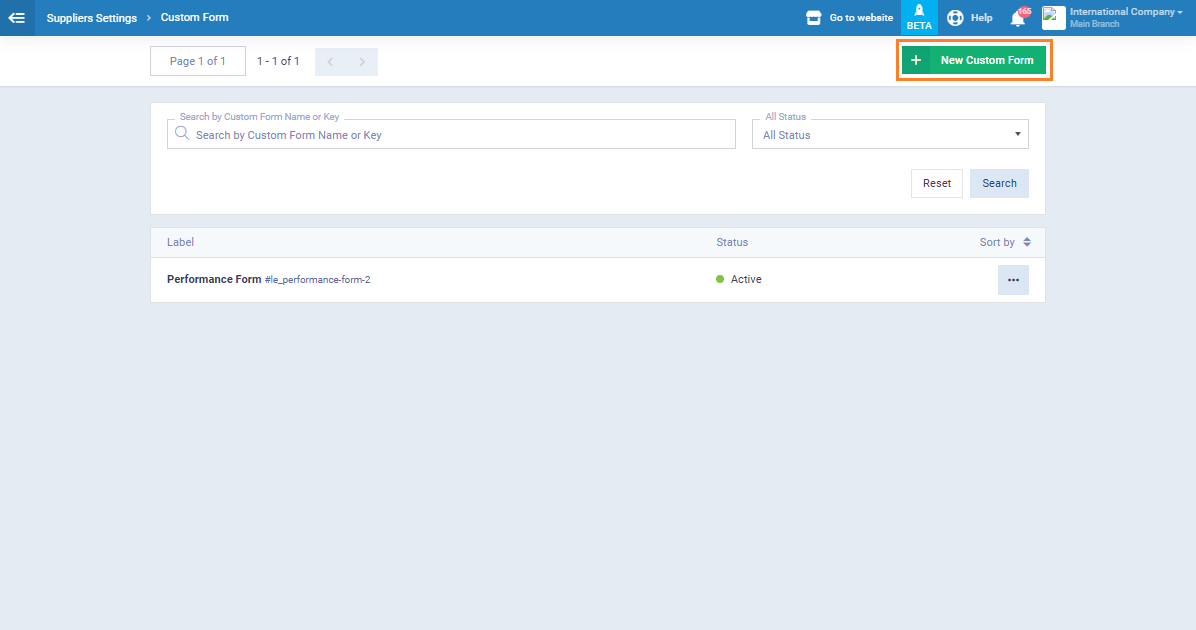Click the Go to website store icon
The width and height of the screenshot is (1196, 630).
click(x=814, y=18)
